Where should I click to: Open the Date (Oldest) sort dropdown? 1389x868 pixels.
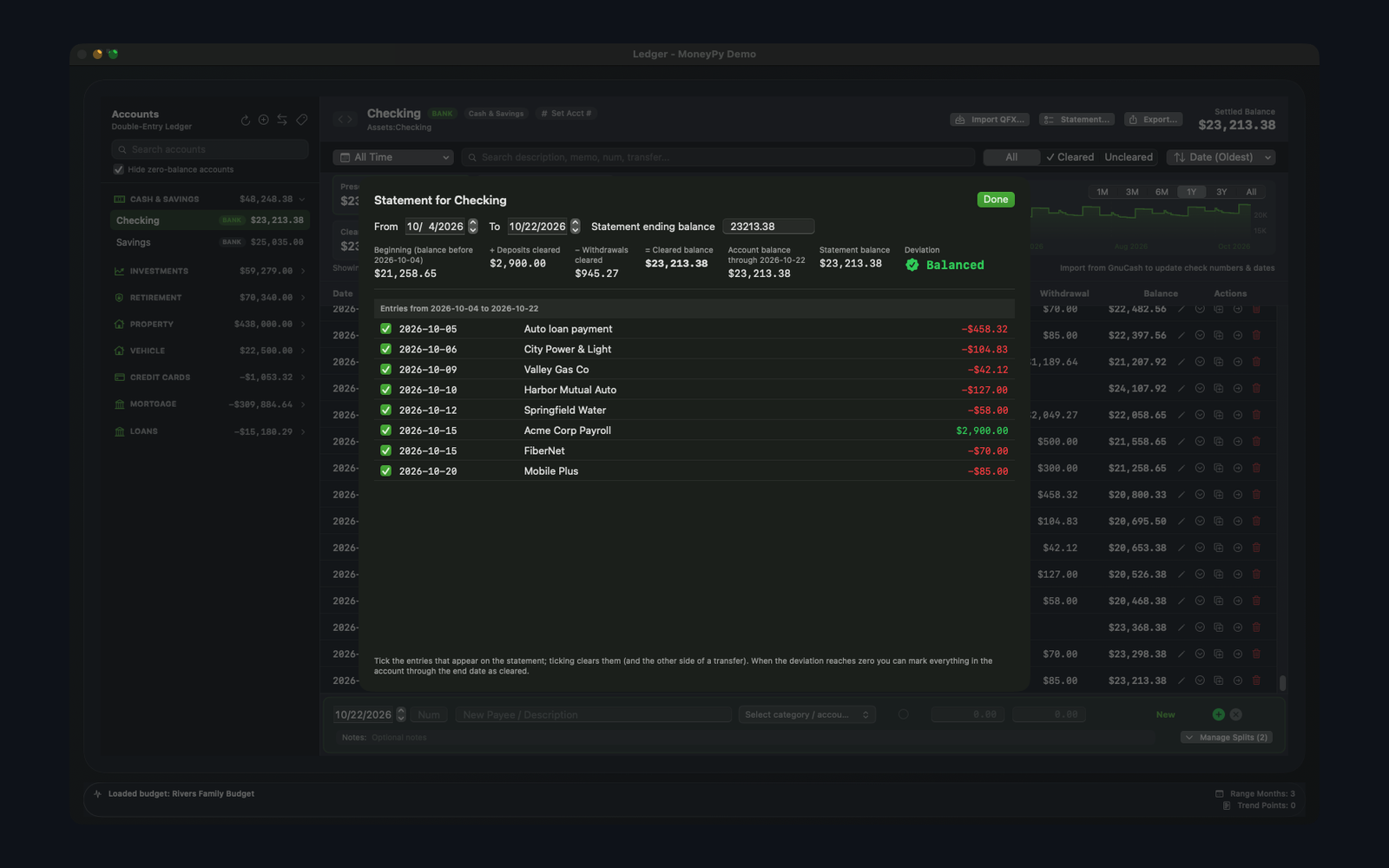pos(1221,157)
